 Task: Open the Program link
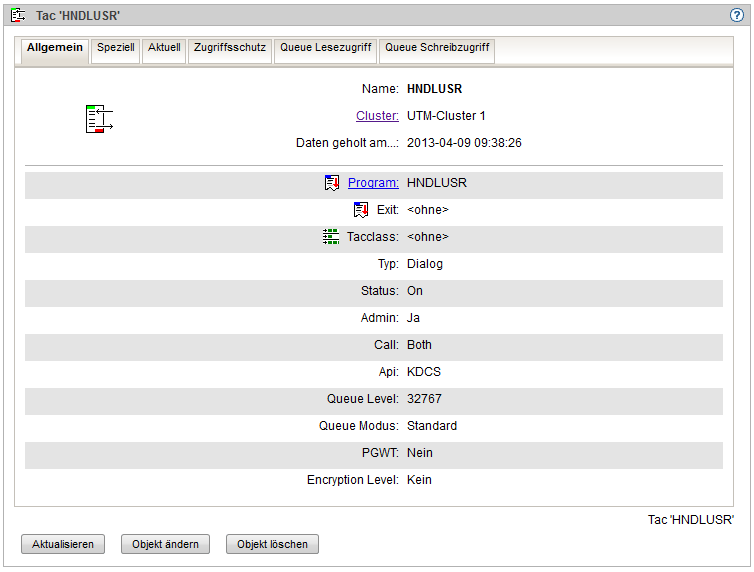(x=373, y=183)
